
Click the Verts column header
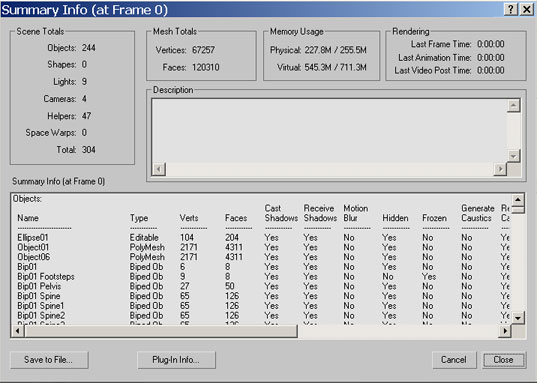click(x=189, y=218)
